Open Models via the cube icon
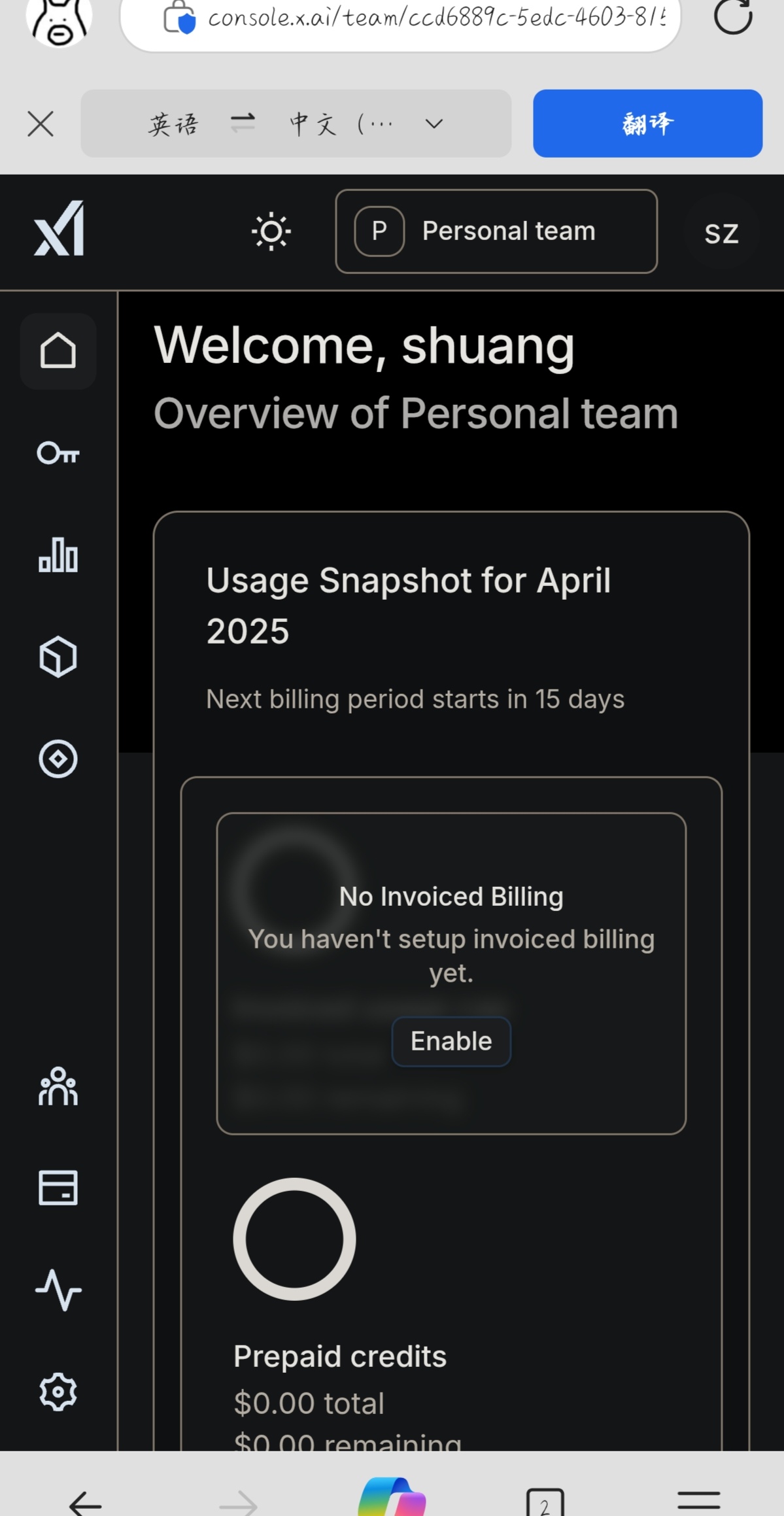This screenshot has height=1516, width=784. coord(58,657)
